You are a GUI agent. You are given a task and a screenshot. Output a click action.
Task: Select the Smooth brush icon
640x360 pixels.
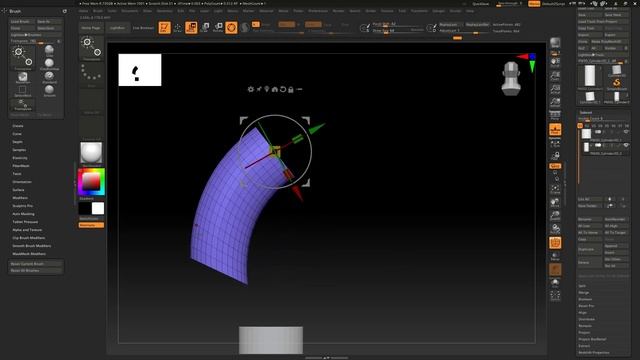tap(49, 90)
